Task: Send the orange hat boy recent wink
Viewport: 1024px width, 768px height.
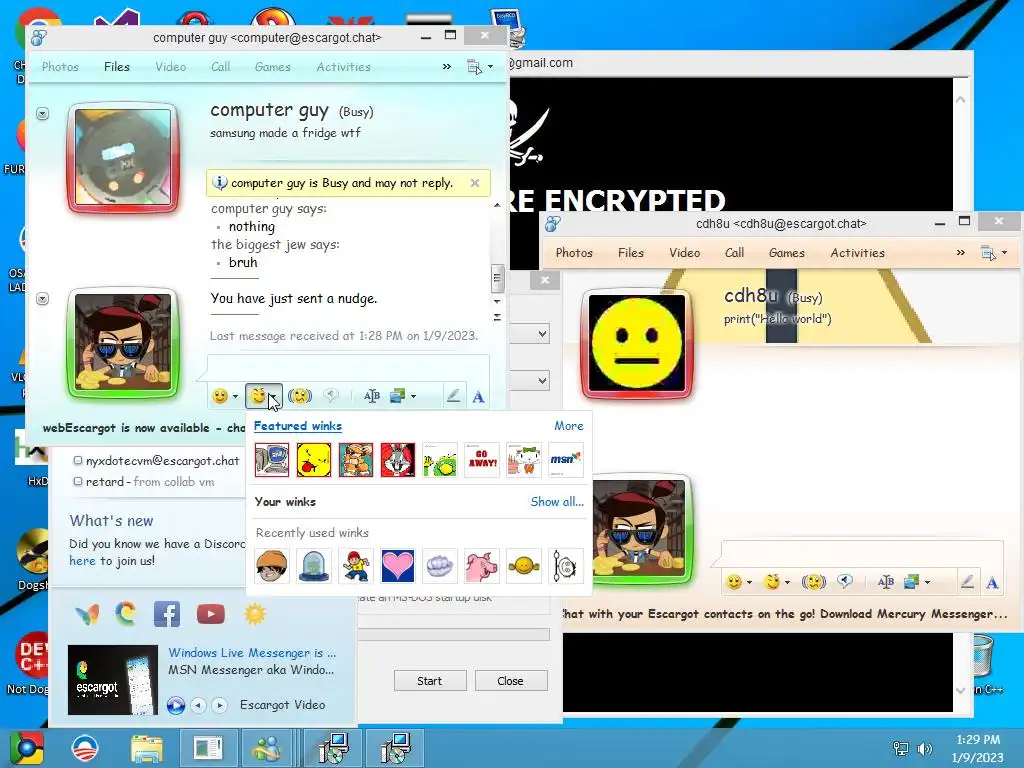Action: (272, 566)
